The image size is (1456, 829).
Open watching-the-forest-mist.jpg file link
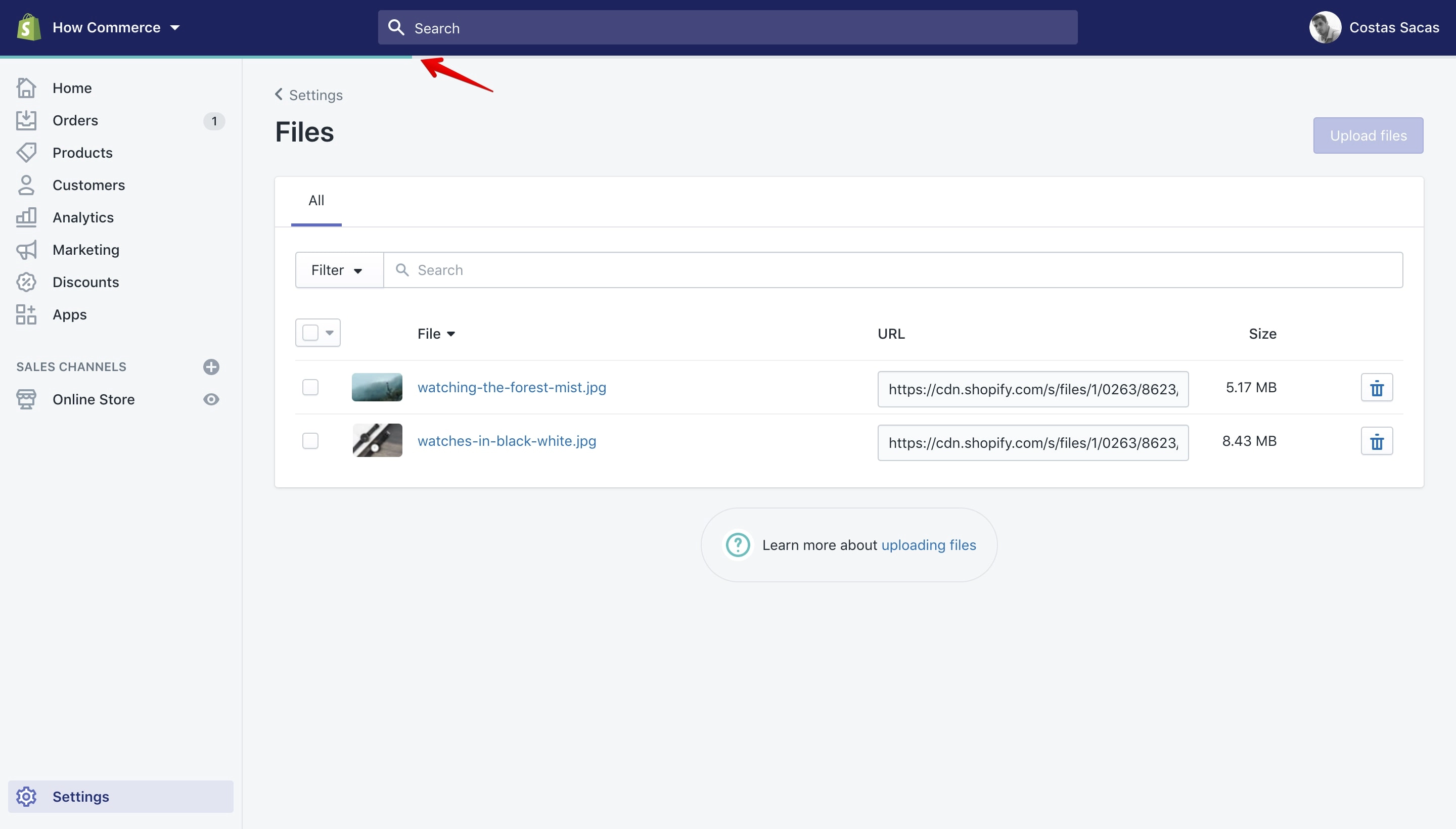(x=512, y=388)
